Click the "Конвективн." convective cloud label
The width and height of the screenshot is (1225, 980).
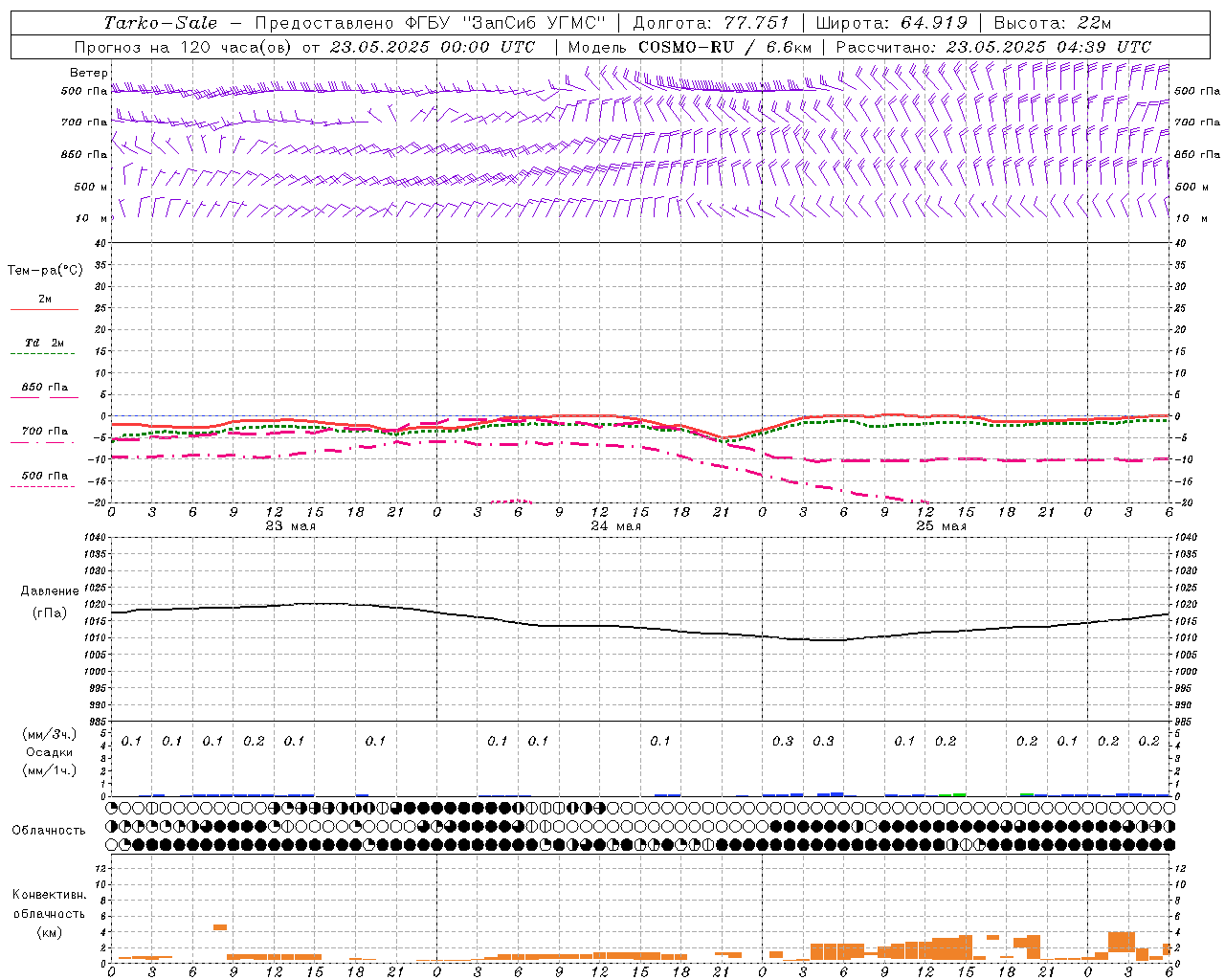point(49,895)
